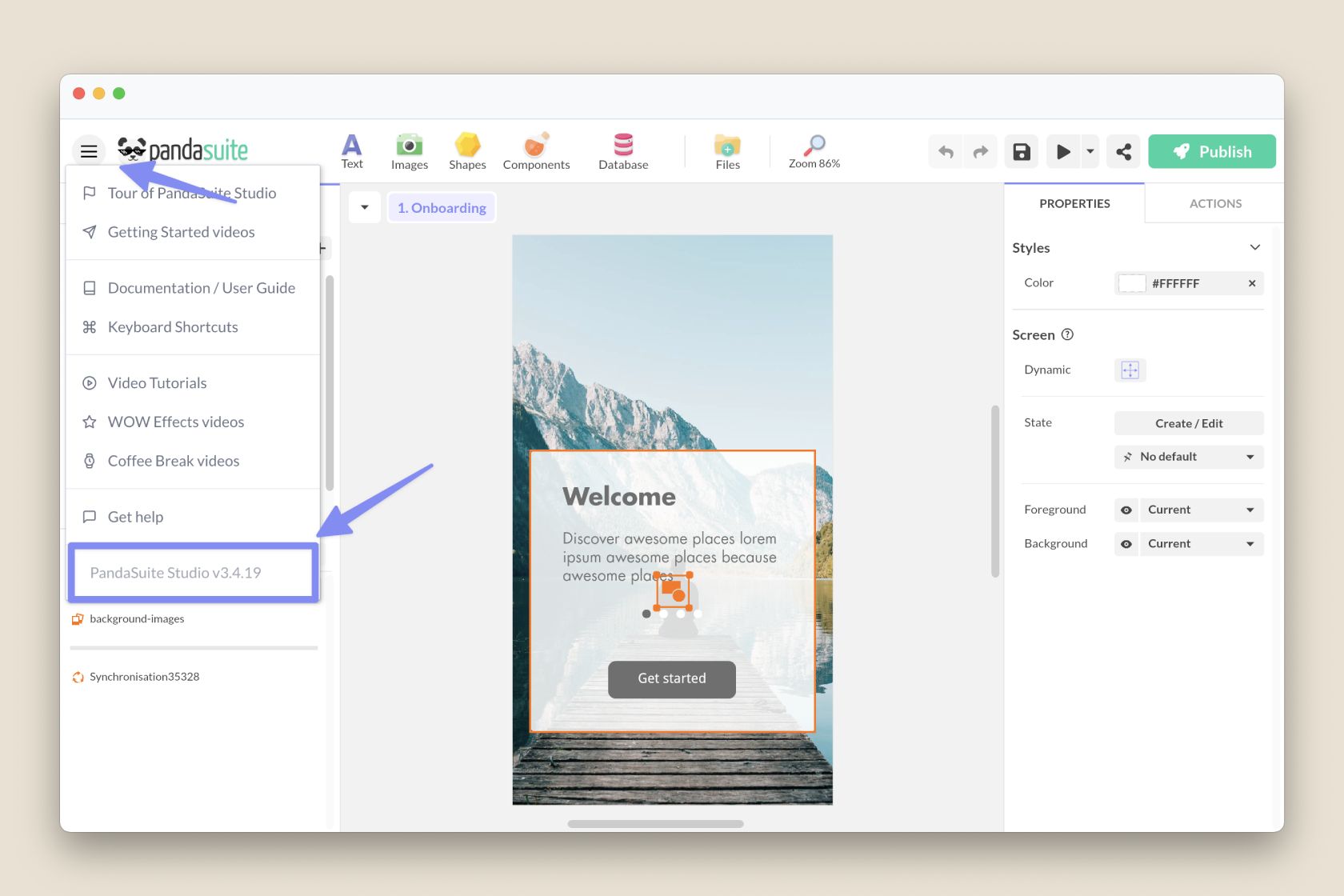The image size is (1344, 896).
Task: Toggle Foreground visibility eye icon
Action: click(1126, 510)
